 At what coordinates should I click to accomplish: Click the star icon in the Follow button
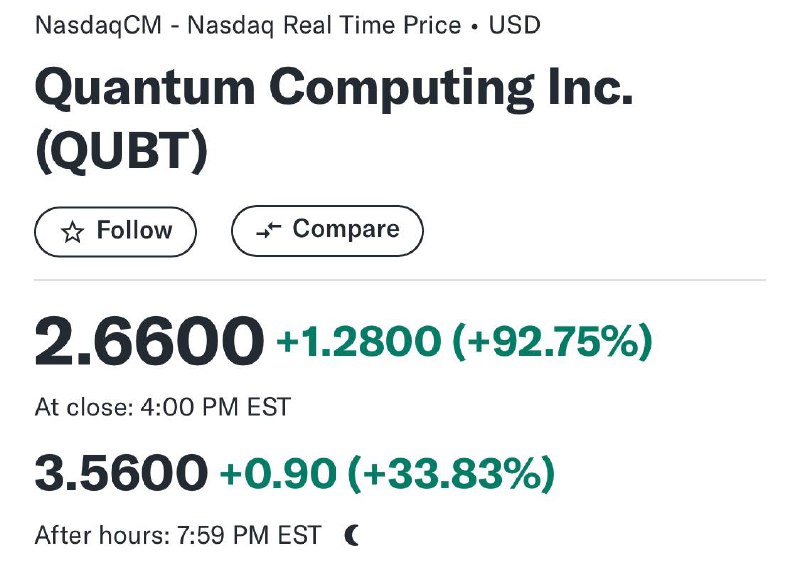tap(72, 232)
